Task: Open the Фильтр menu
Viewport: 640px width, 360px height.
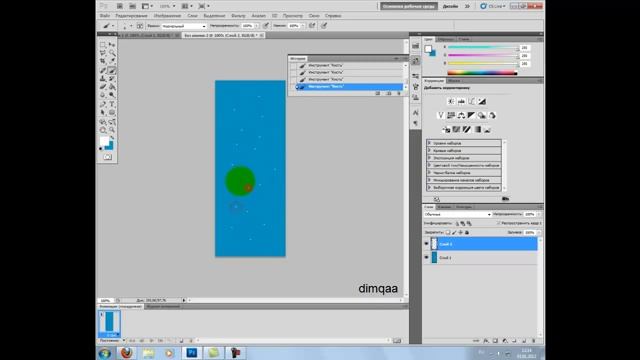Action: click(x=238, y=16)
